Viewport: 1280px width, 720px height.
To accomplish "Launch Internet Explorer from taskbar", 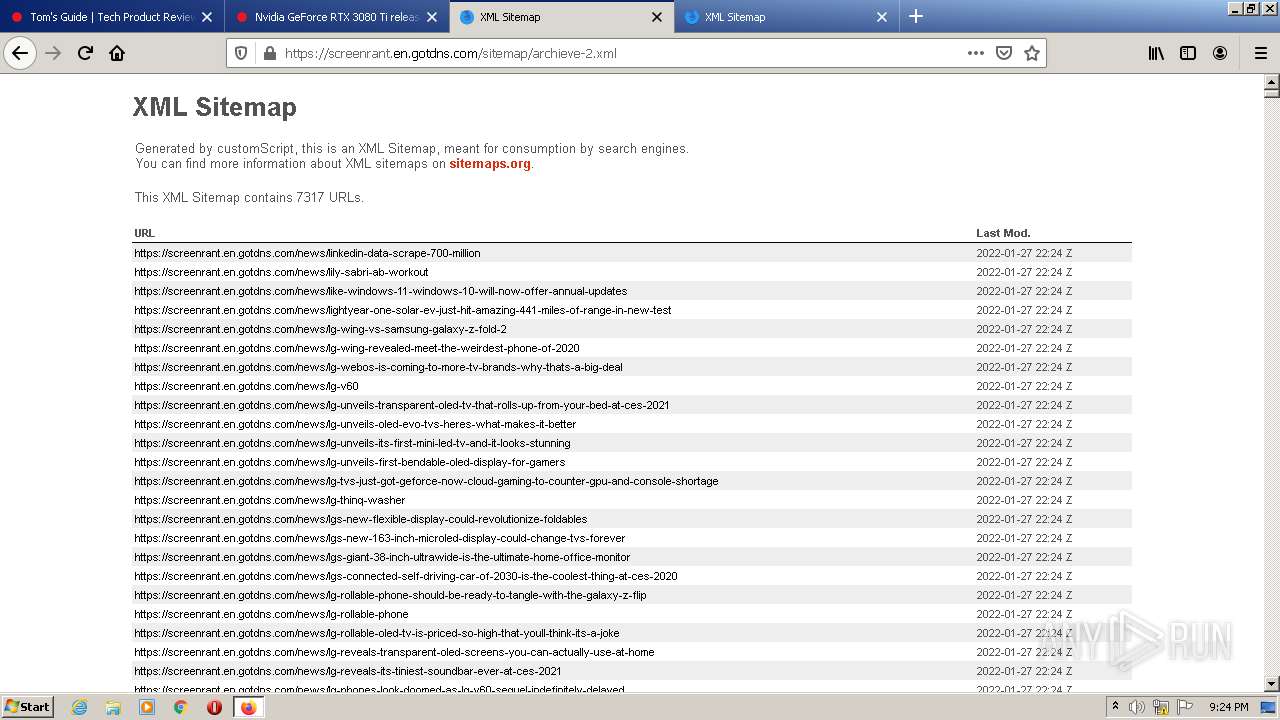I will pos(80,707).
